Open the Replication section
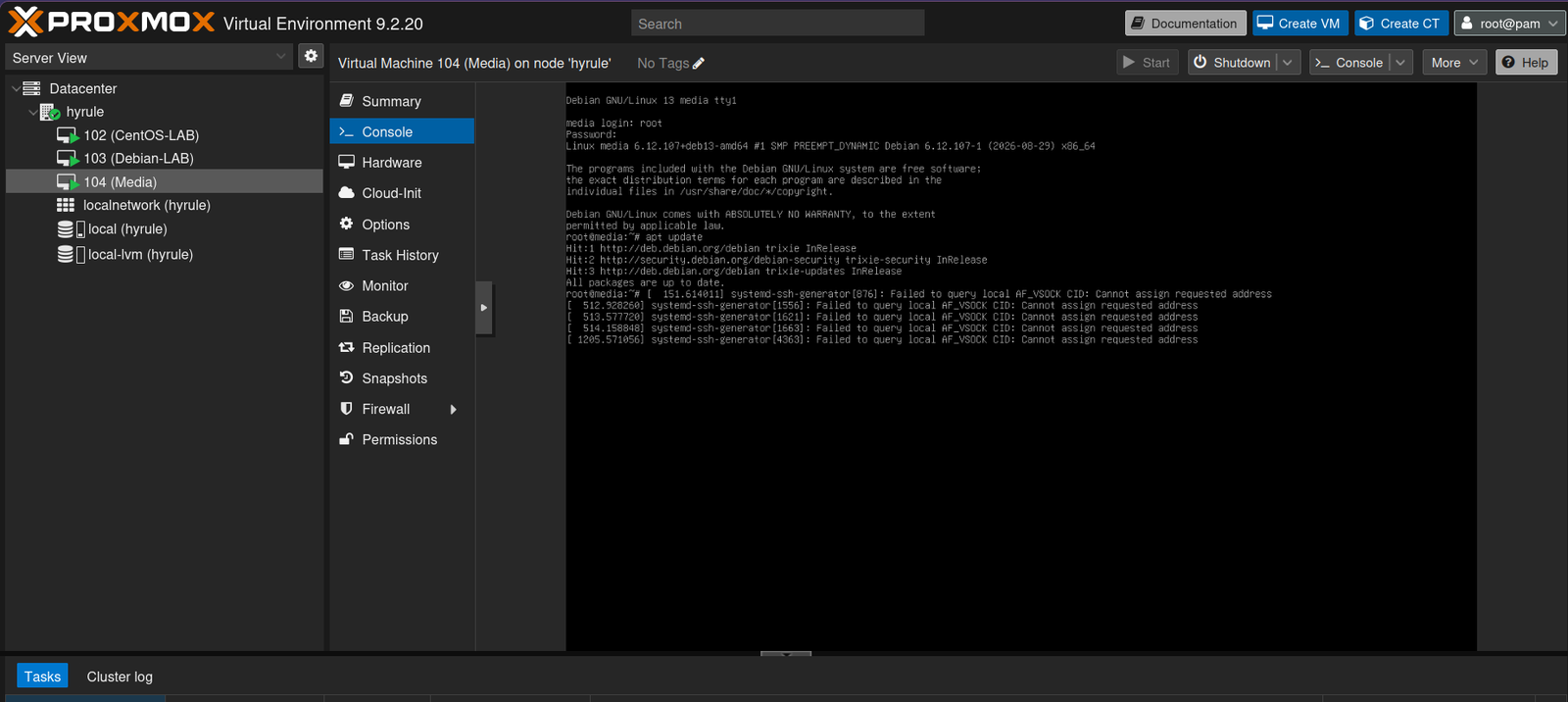This screenshot has height=702, width=1568. (402, 347)
